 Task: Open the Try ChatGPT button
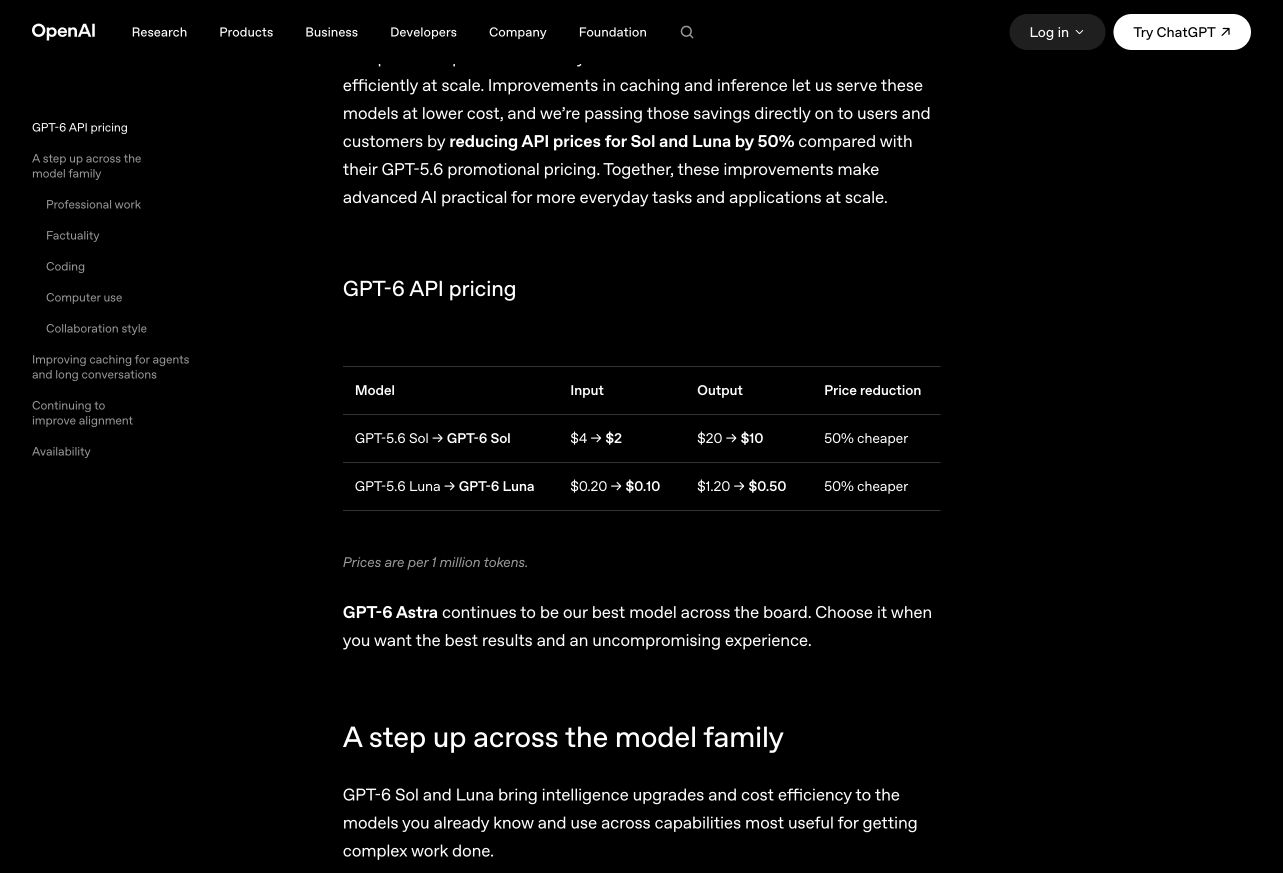point(1182,32)
